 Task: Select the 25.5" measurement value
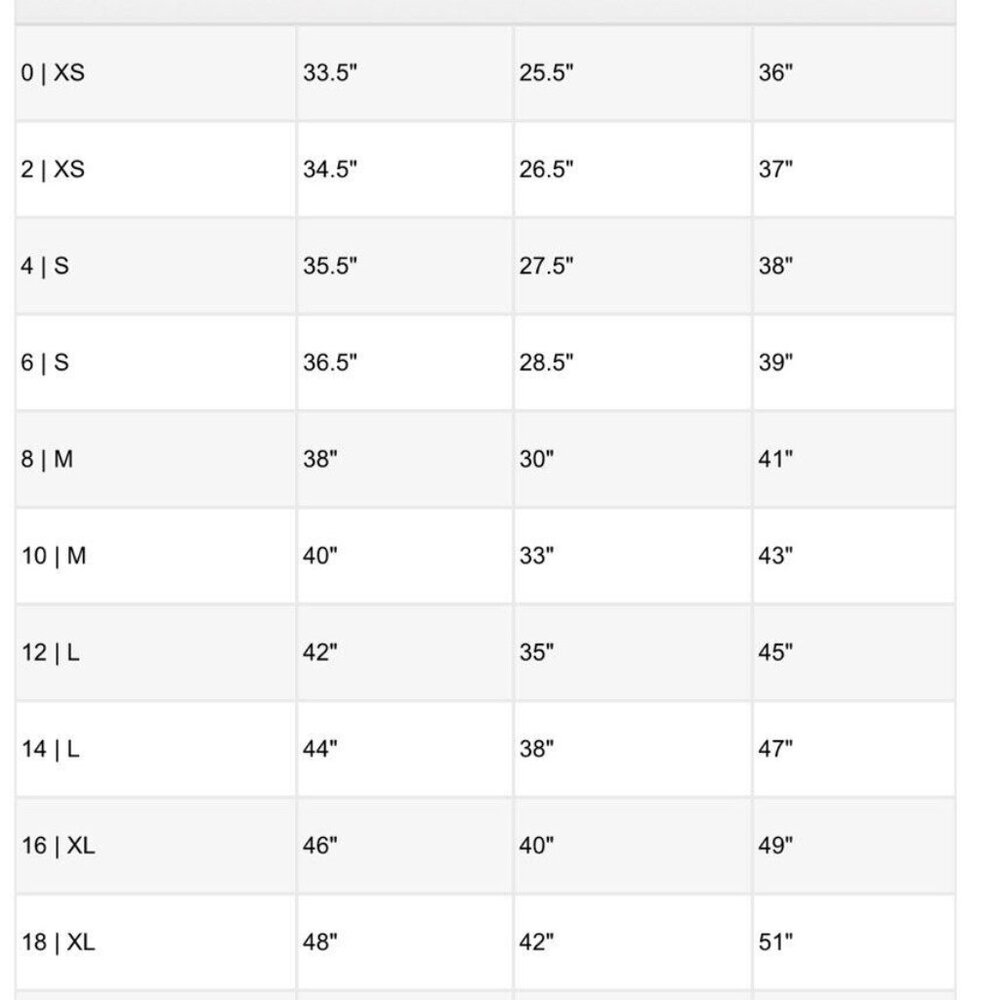[x=546, y=73]
